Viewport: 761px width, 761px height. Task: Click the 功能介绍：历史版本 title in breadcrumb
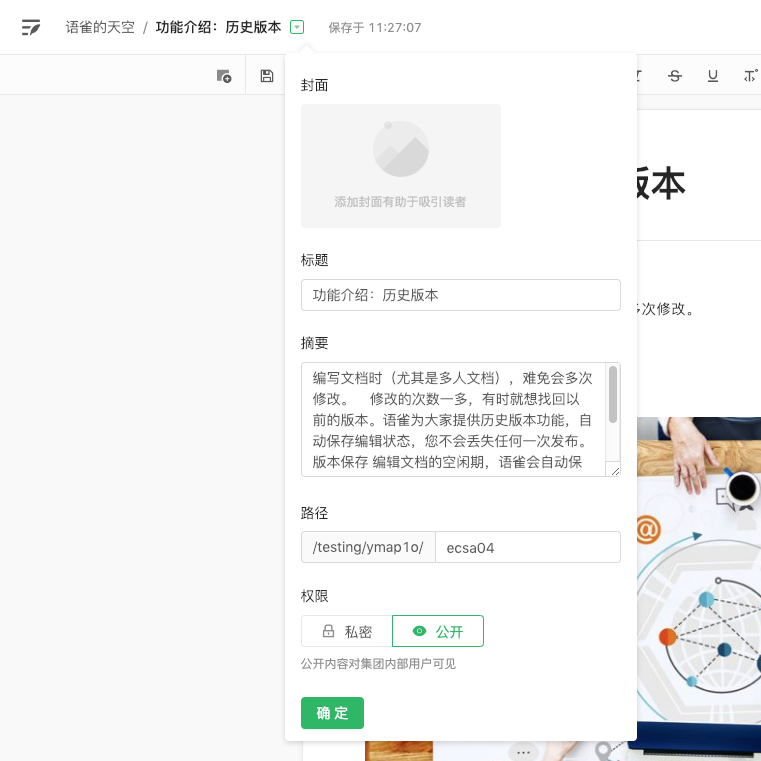[218, 27]
